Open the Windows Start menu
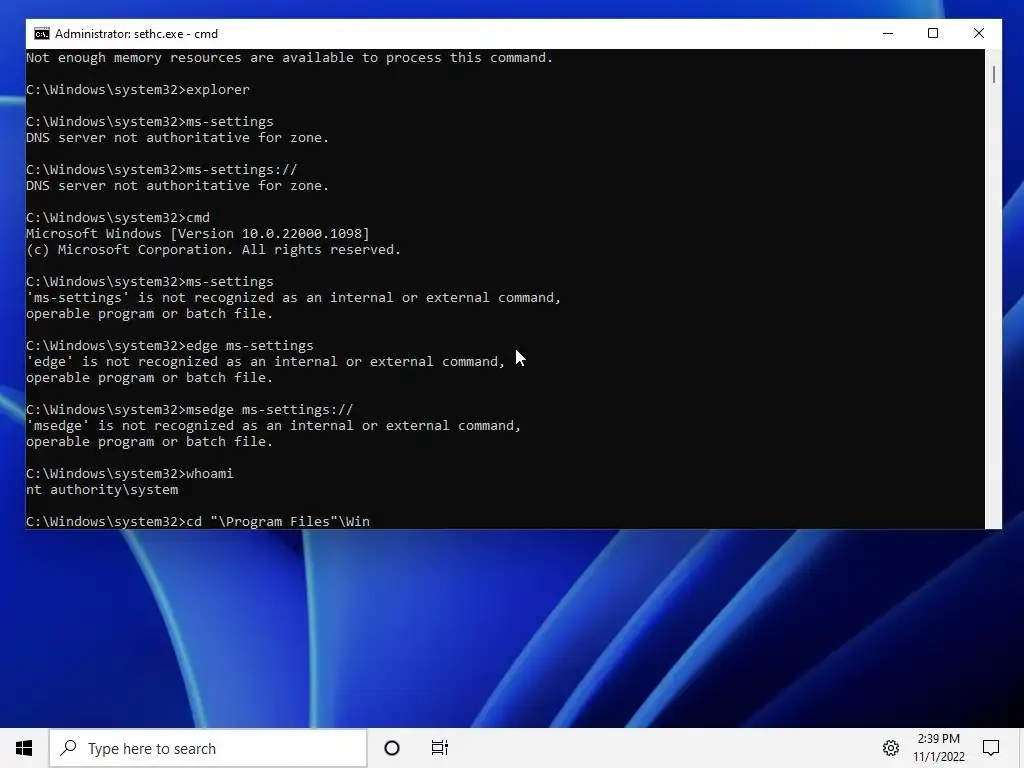 pos(24,748)
